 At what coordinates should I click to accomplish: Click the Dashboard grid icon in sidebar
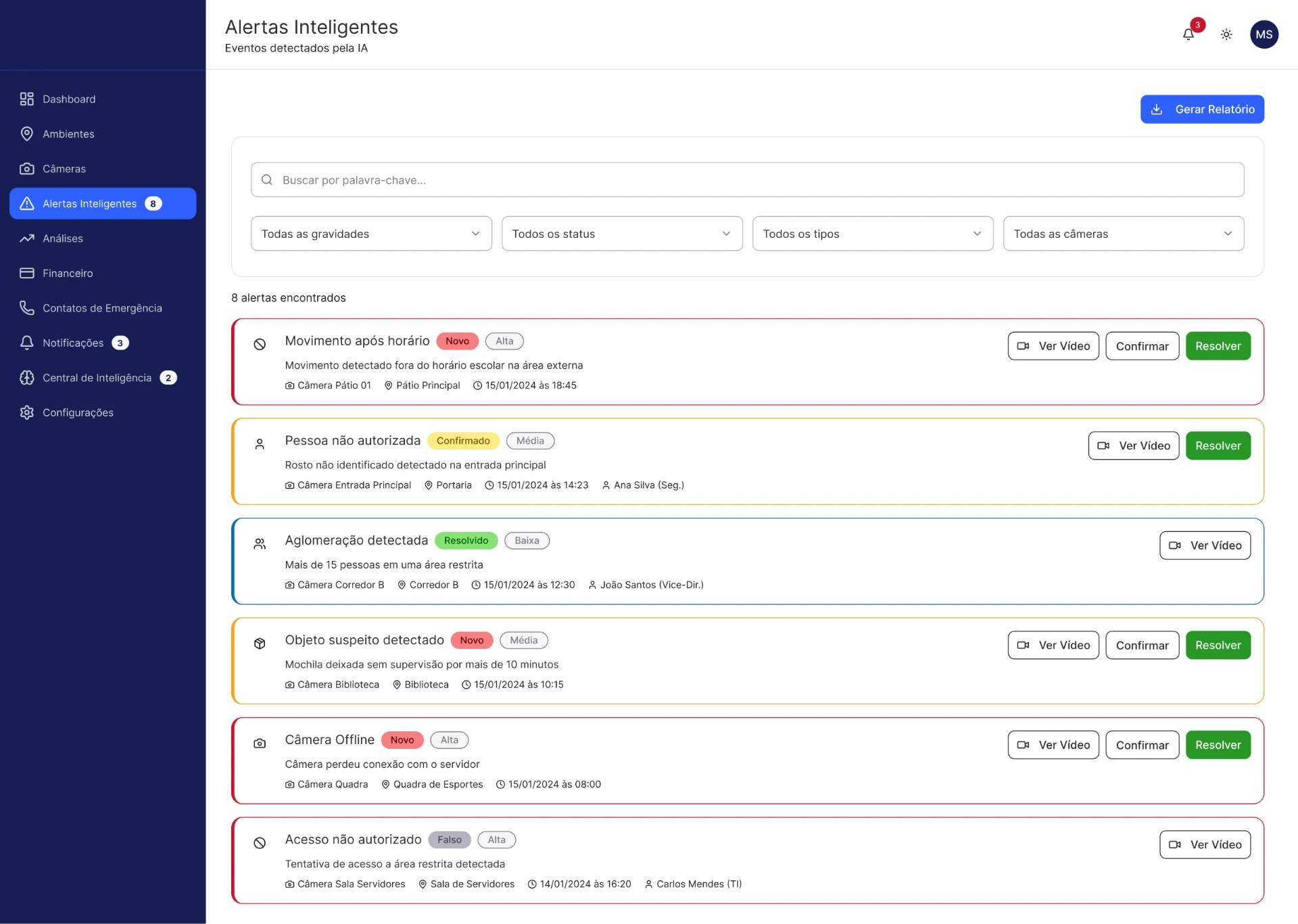pos(27,99)
